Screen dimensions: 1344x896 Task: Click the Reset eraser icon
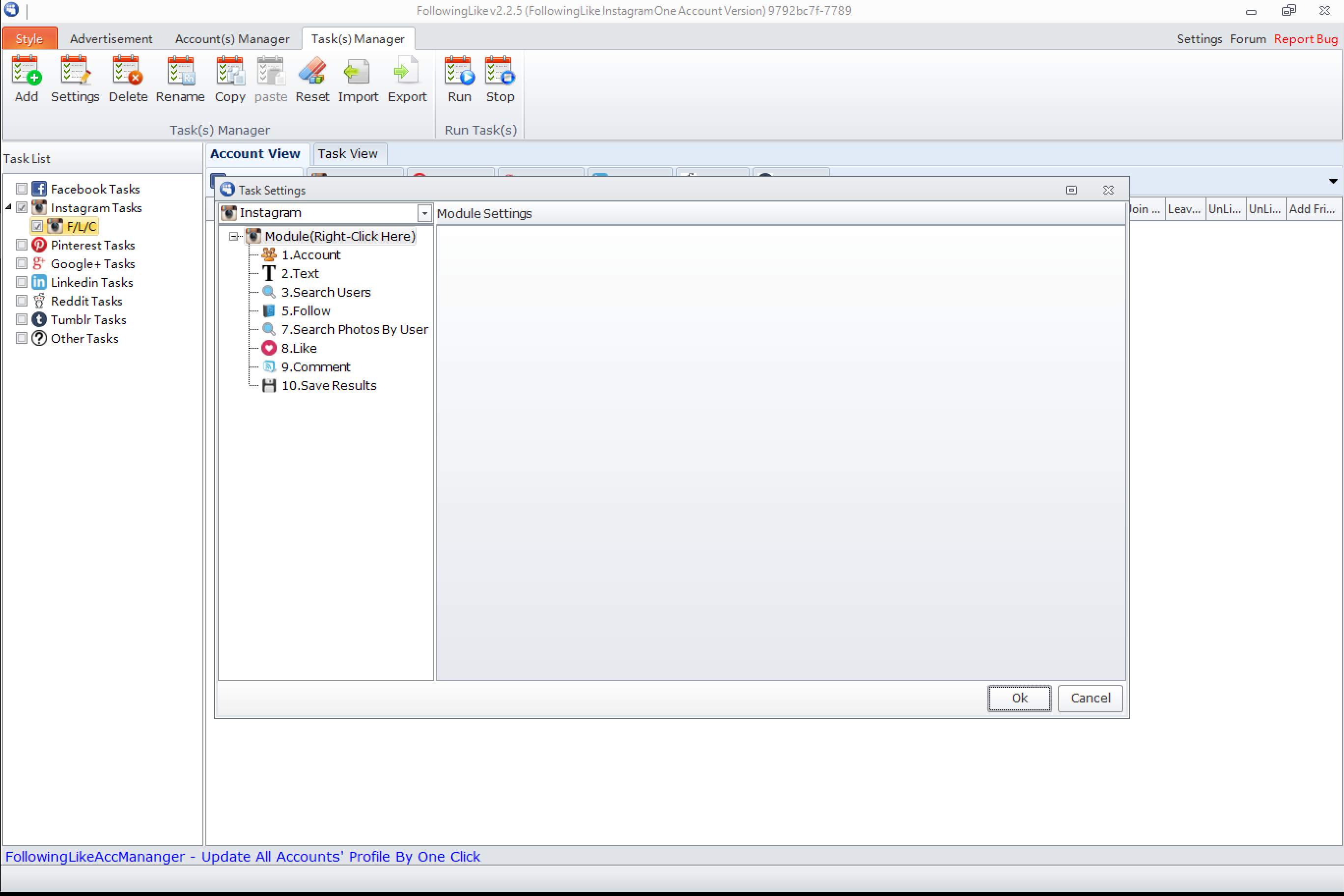312,71
